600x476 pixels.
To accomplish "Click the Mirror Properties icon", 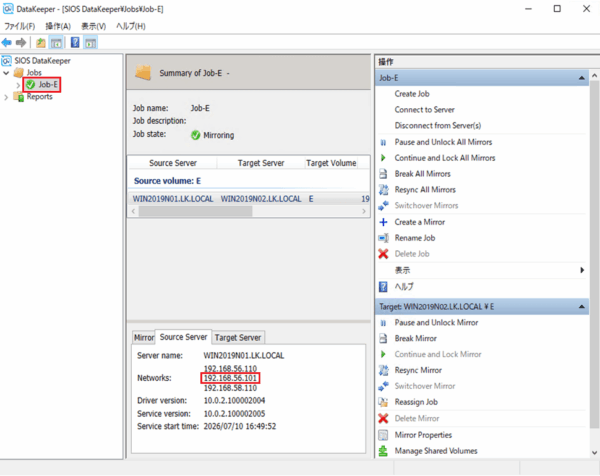I will (383, 435).
